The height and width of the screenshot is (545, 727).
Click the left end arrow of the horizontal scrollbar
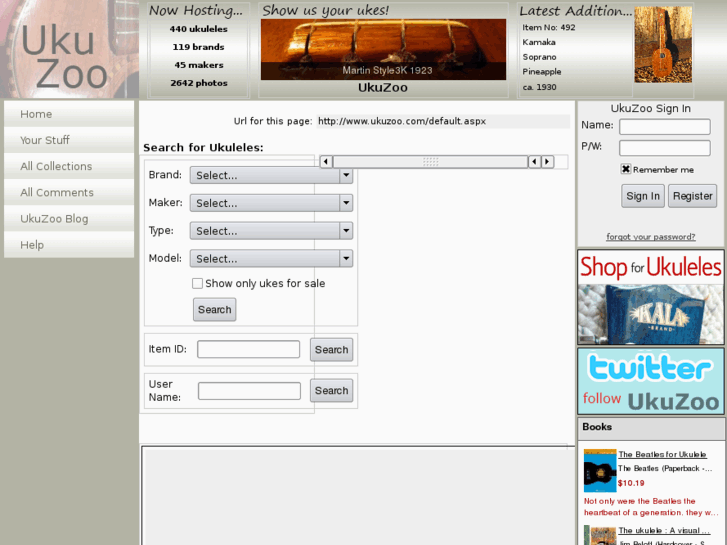tap(326, 161)
